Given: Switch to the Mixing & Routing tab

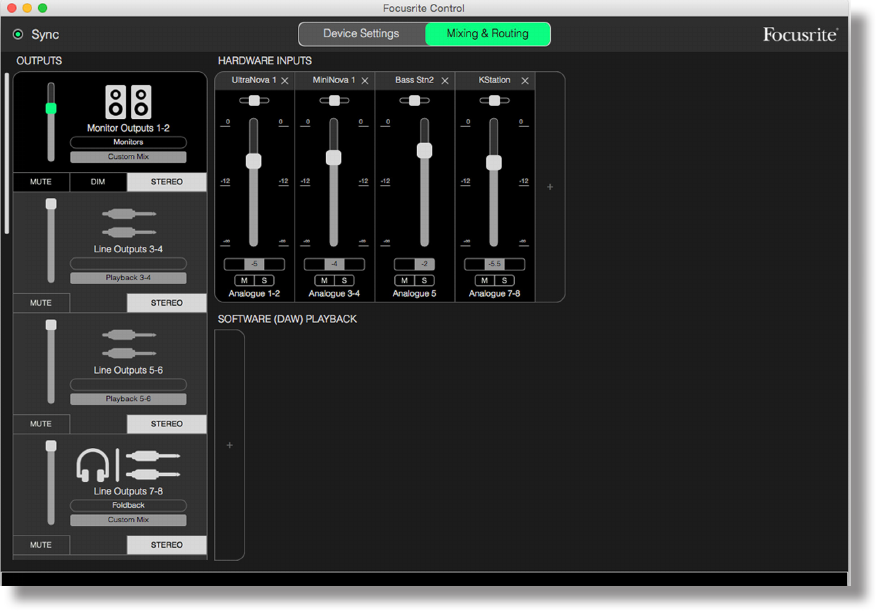Looking at the screenshot, I should pyautogui.click(x=488, y=34).
